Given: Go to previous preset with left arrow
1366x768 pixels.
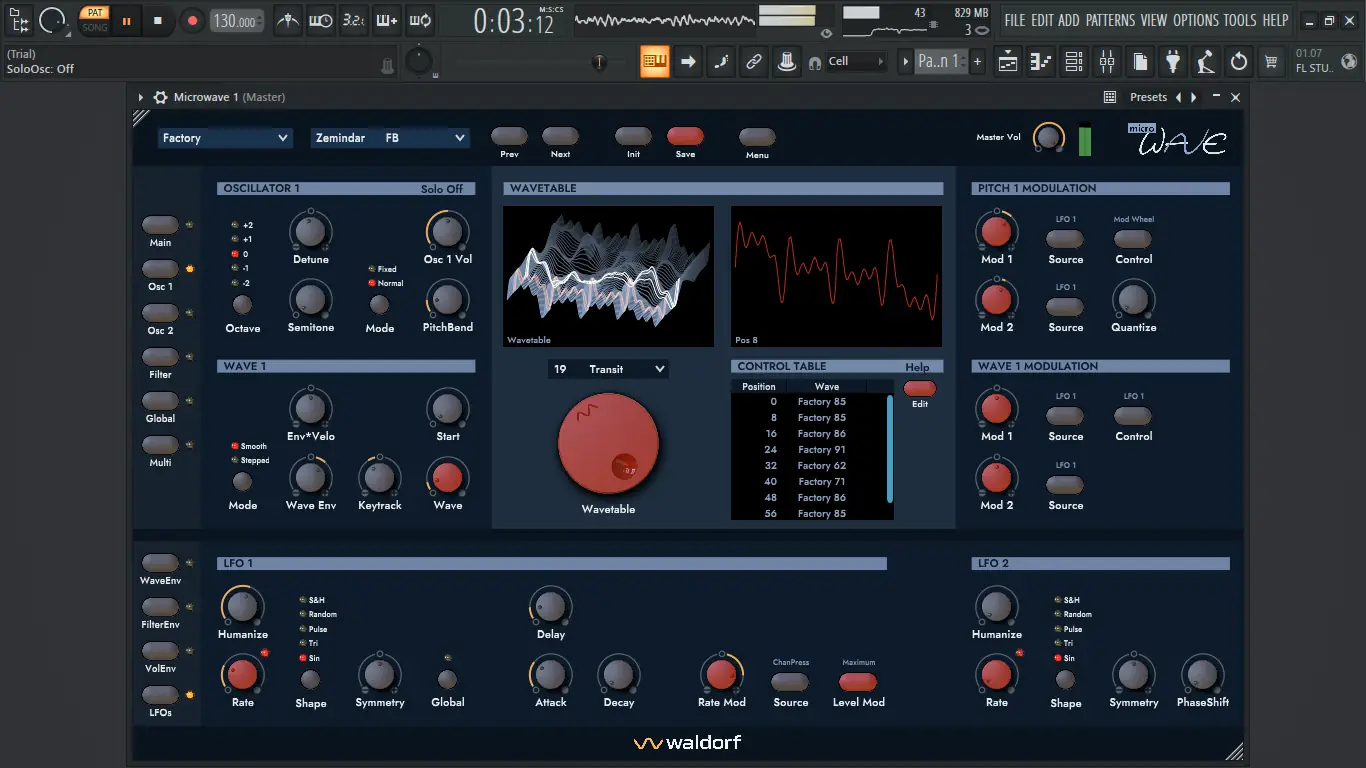Looking at the screenshot, I should (x=1178, y=97).
